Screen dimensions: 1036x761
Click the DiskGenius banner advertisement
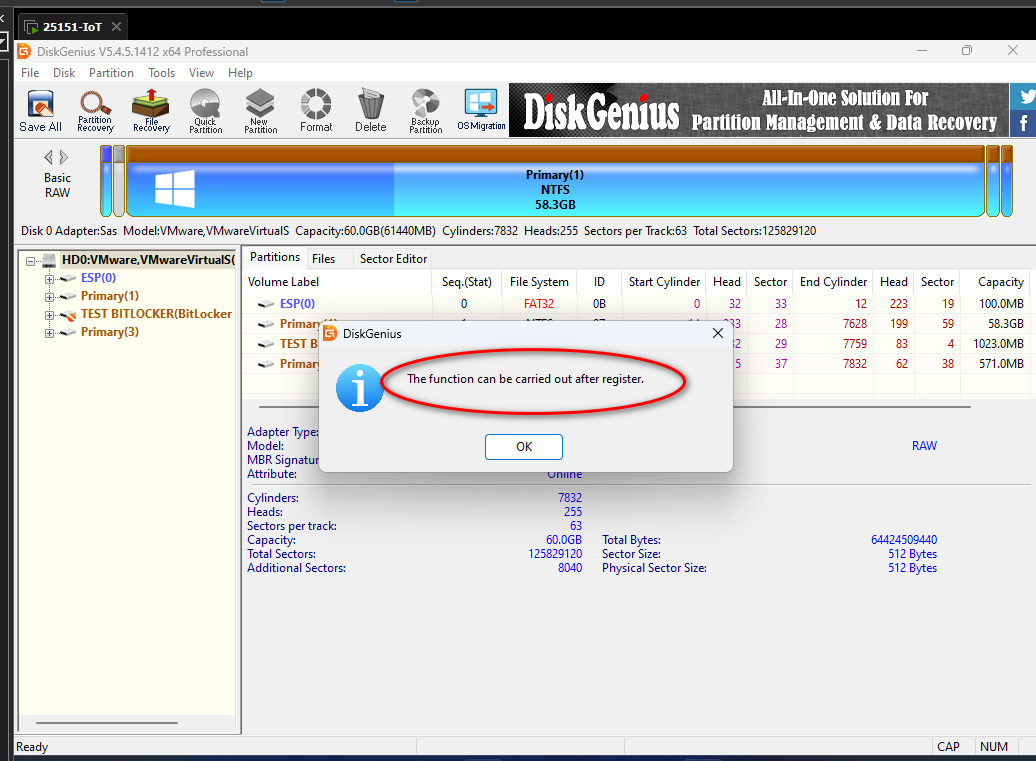pos(758,110)
